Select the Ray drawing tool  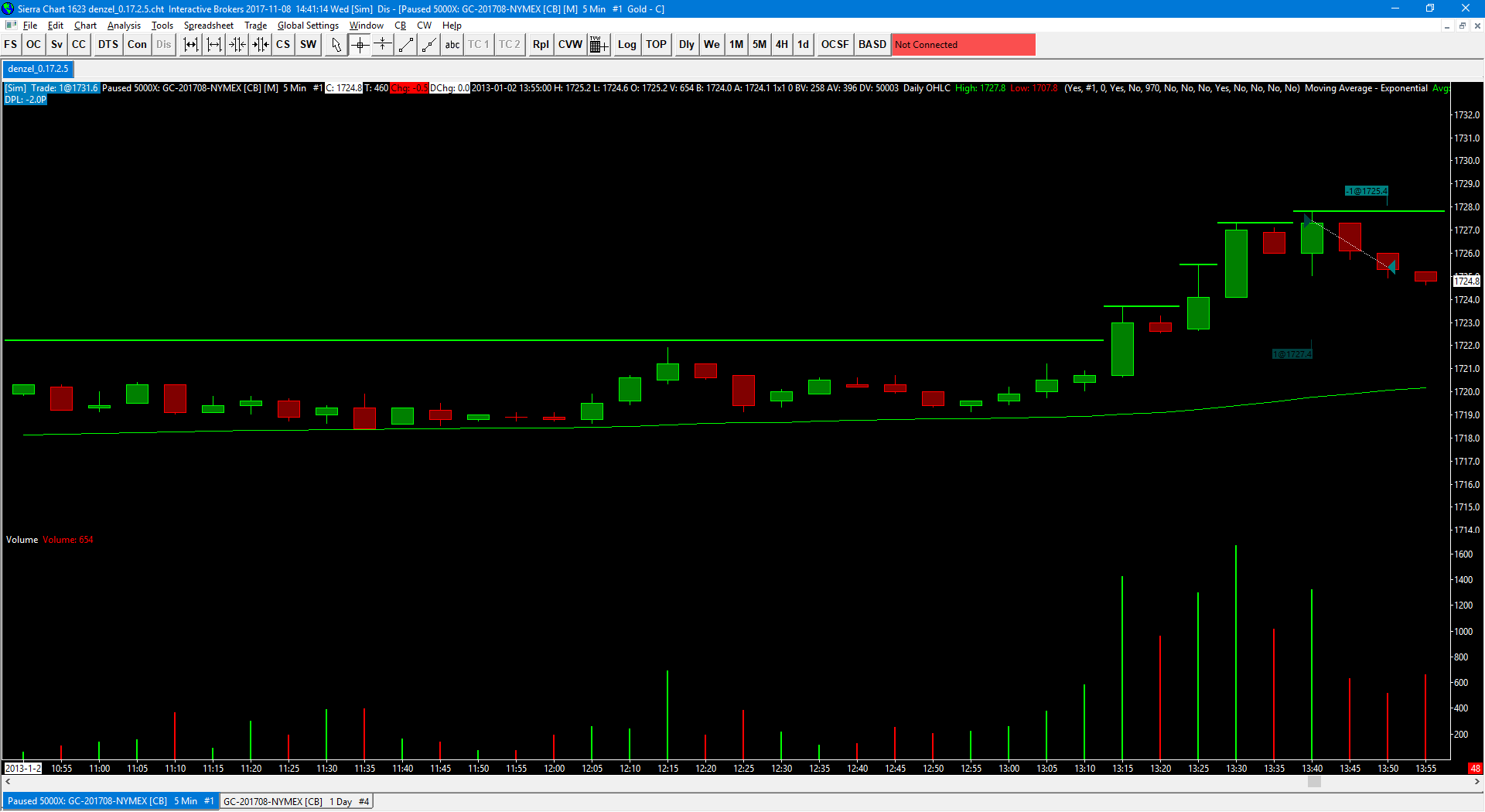point(429,45)
